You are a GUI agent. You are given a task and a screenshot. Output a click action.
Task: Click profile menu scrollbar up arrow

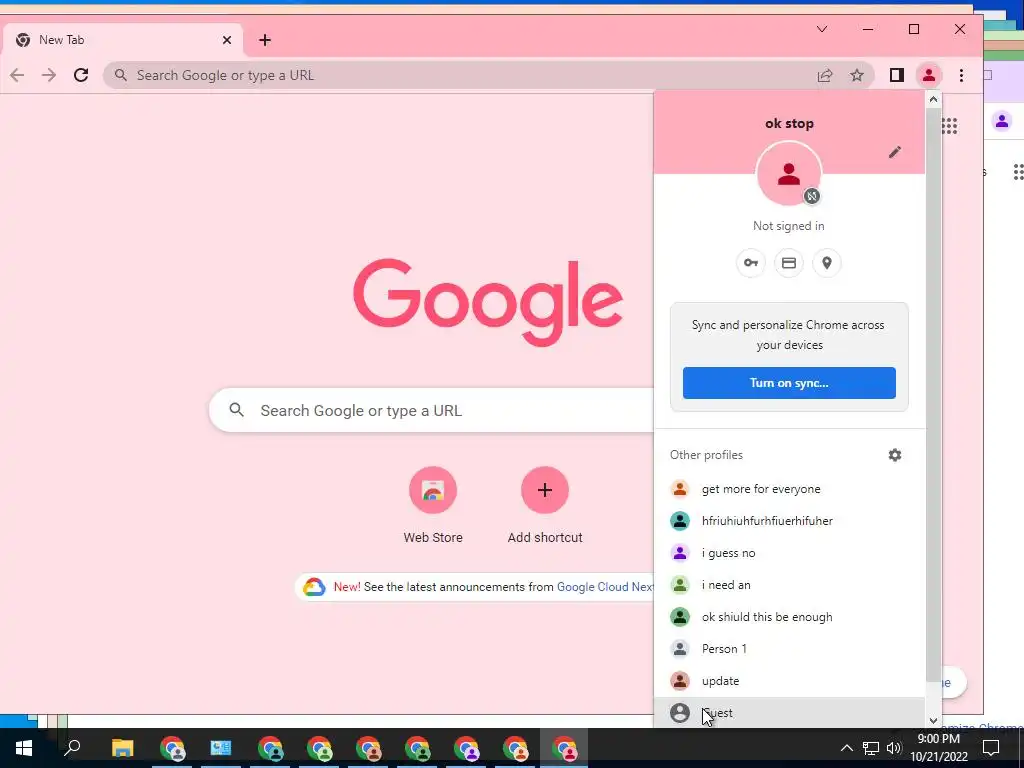[x=933, y=100]
